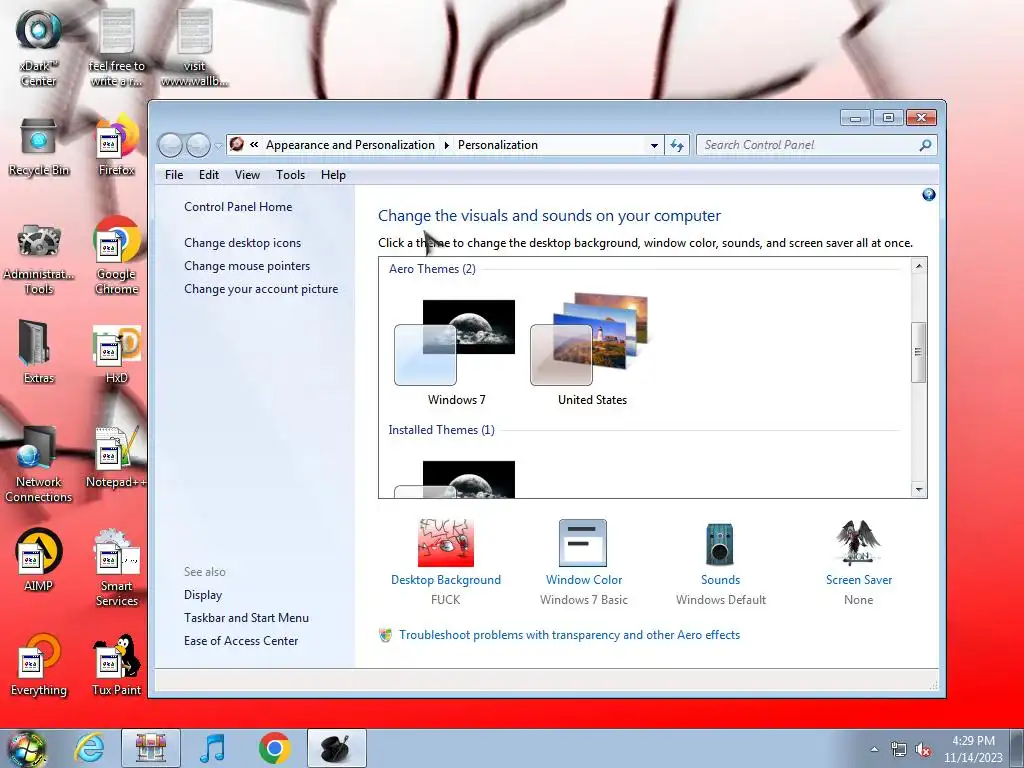Click Change mouse pointers link
1024x768 pixels.
click(247, 266)
